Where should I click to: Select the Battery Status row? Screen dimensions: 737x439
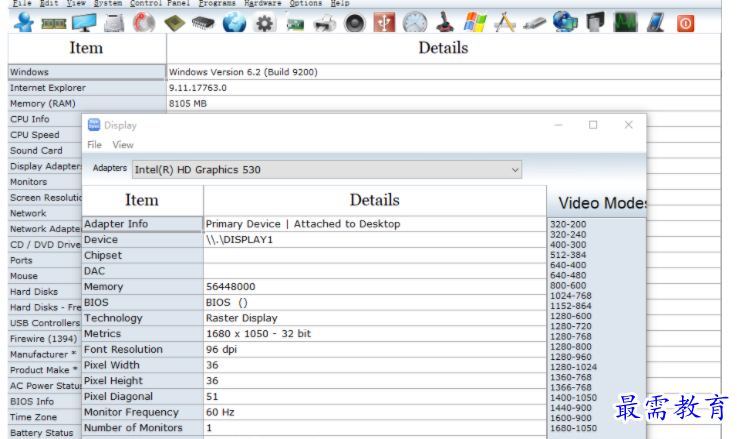pos(45,432)
